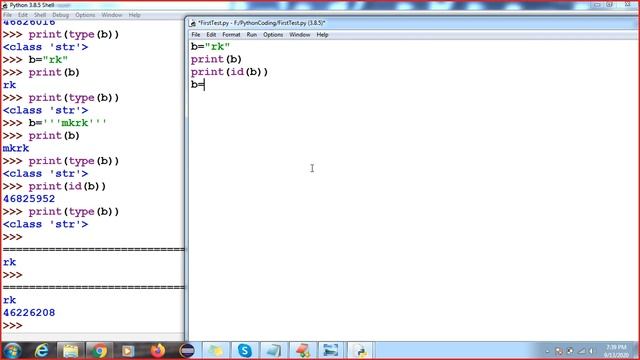Click mkrk output in shell
The width and height of the screenshot is (640, 360).
[x=16, y=148]
